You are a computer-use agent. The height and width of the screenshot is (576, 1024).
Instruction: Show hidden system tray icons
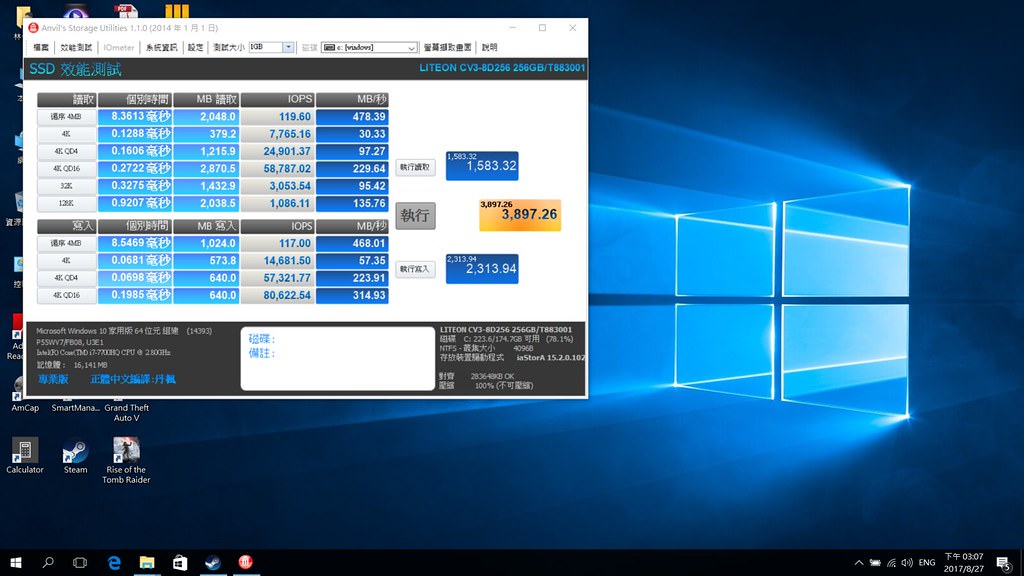[859, 562]
